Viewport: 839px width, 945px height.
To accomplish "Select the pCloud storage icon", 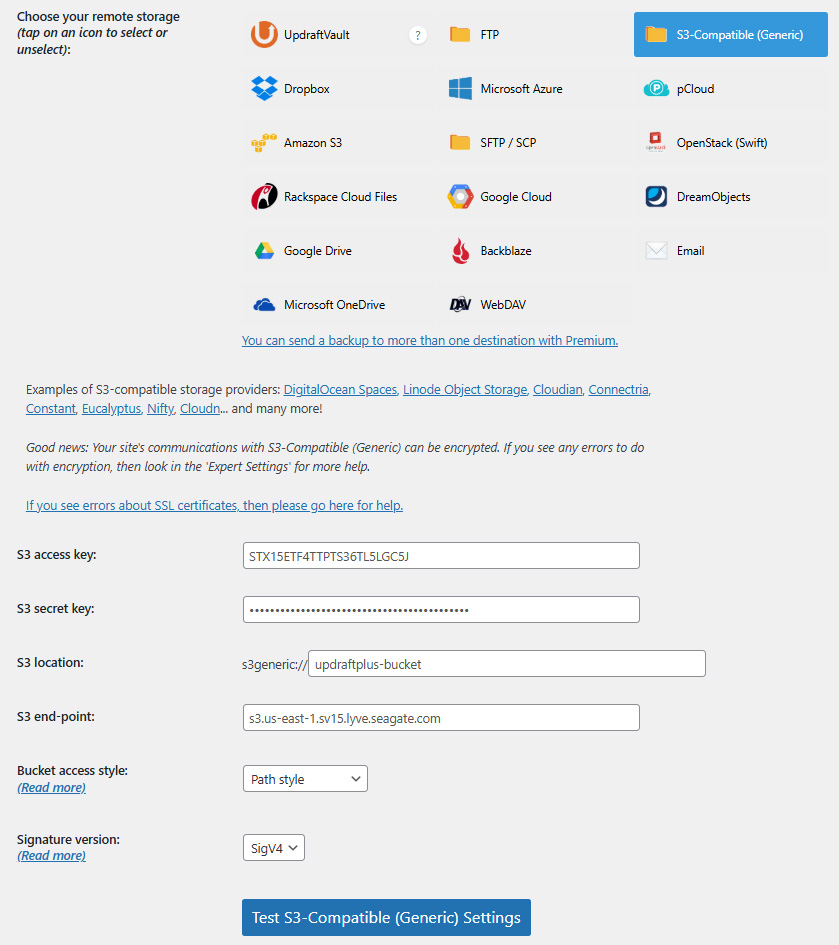I will 656,89.
